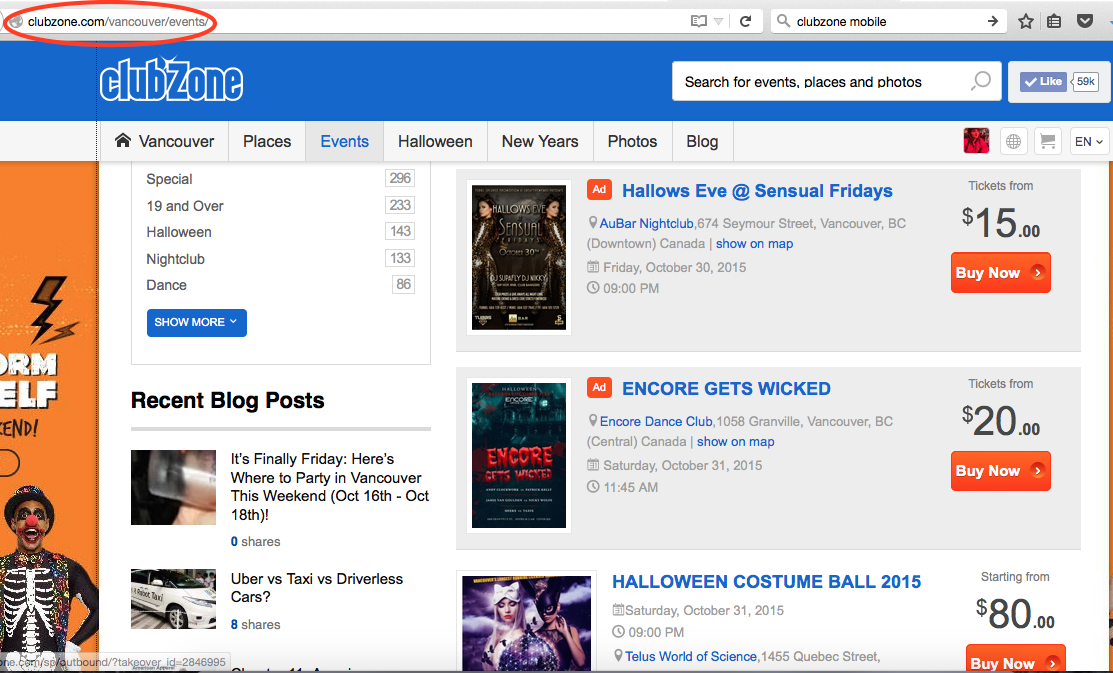
Task: Click the 296 count beside Special
Action: [400, 178]
